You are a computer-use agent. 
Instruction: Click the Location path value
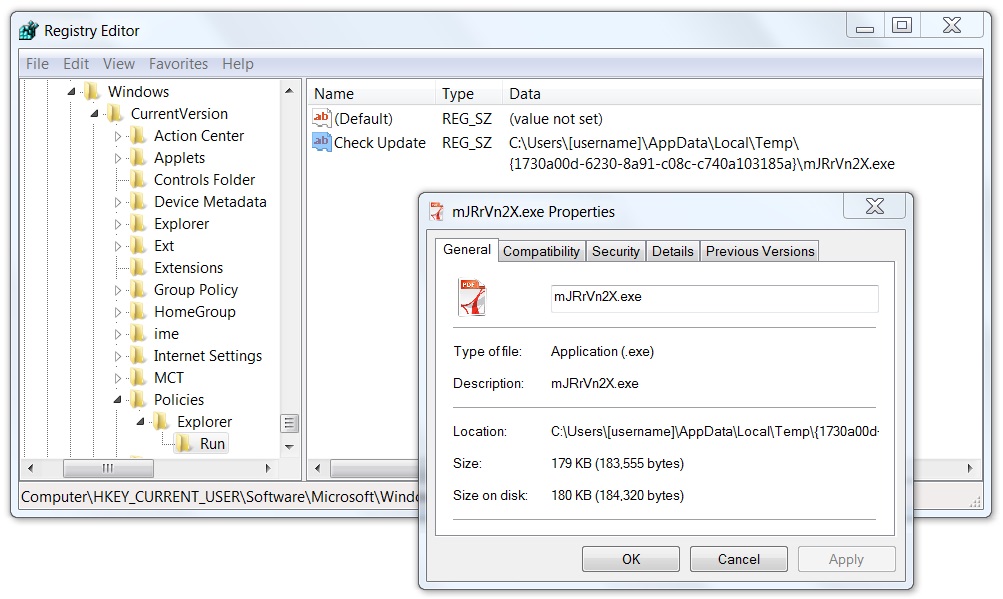click(715, 431)
